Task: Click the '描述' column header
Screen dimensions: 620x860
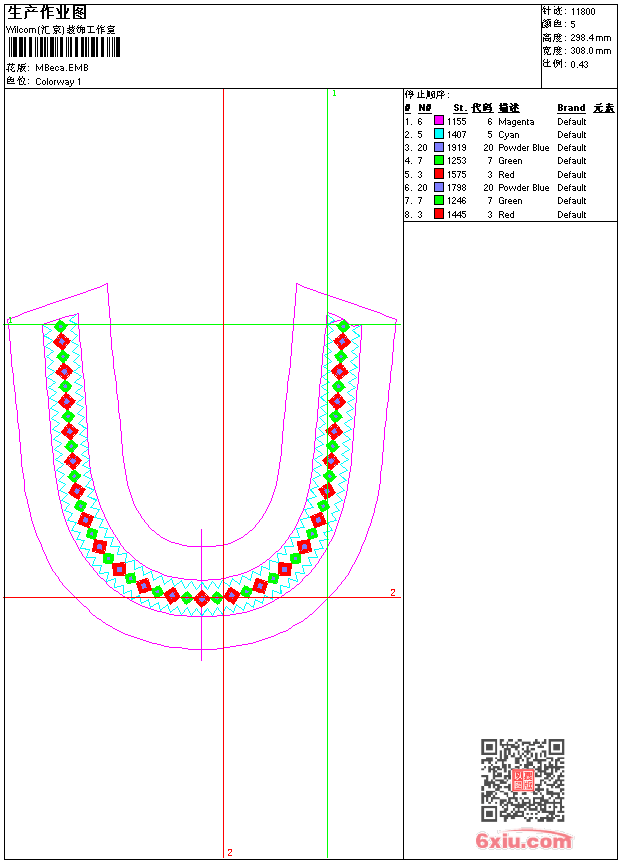Action: pyautogui.click(x=509, y=108)
